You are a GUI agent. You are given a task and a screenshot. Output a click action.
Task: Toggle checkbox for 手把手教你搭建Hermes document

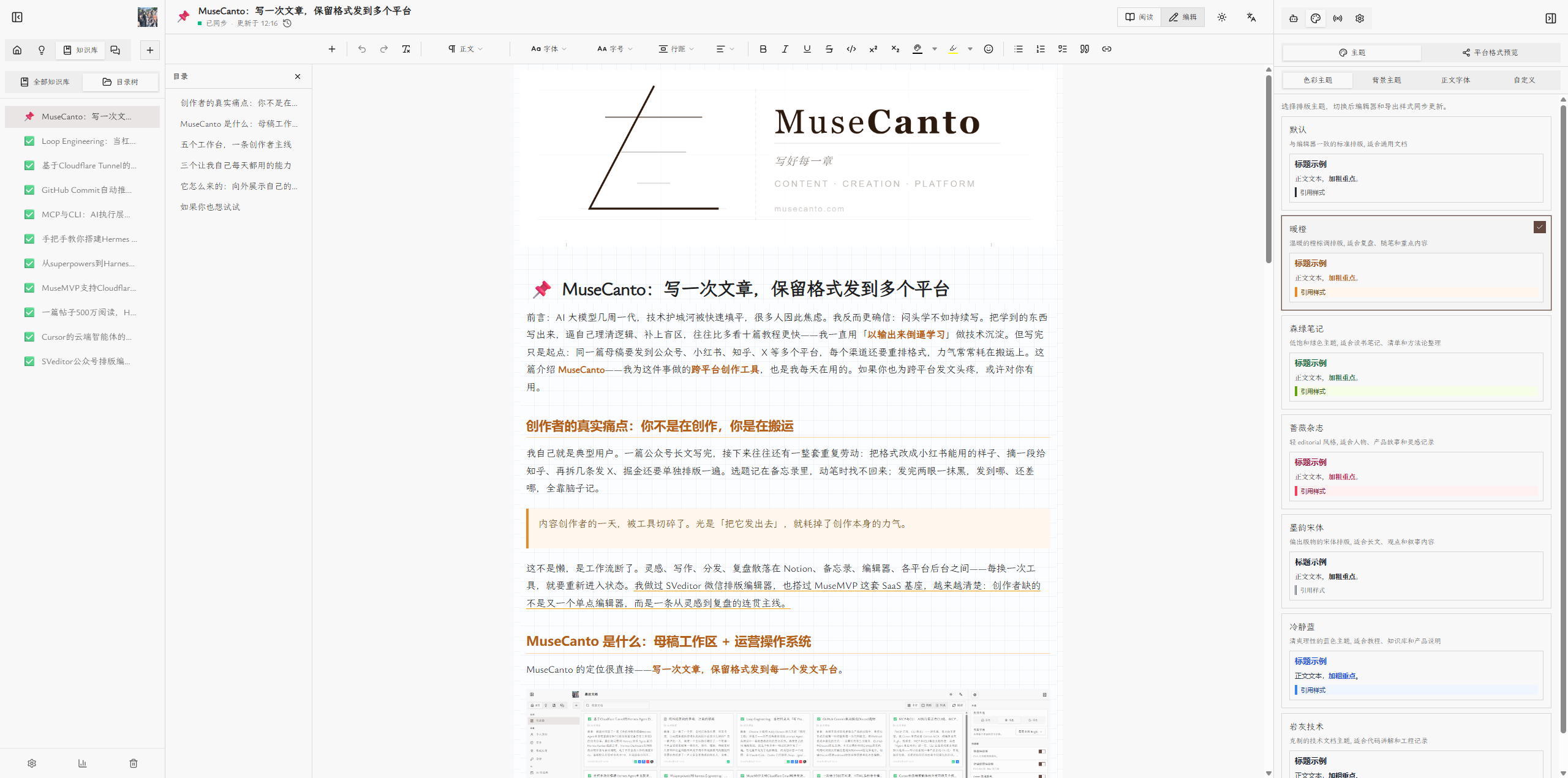[x=29, y=239]
